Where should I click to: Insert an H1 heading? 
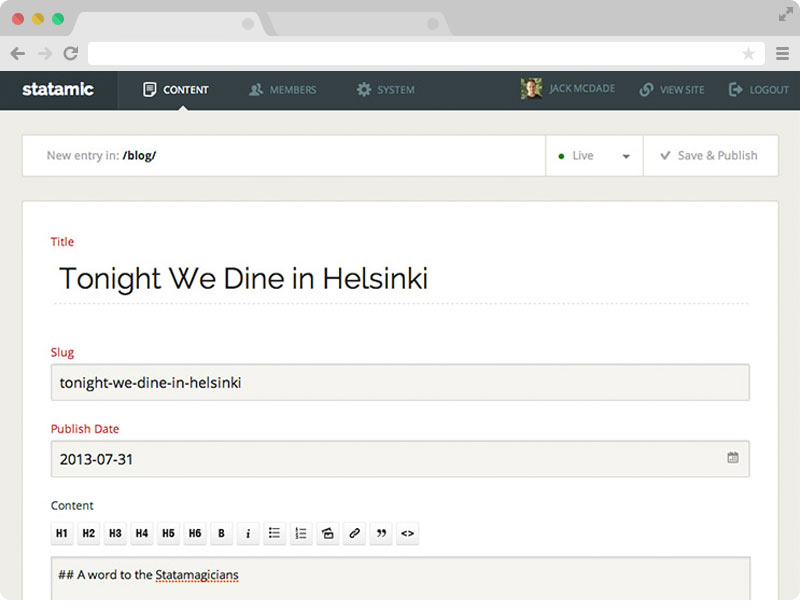click(62, 533)
